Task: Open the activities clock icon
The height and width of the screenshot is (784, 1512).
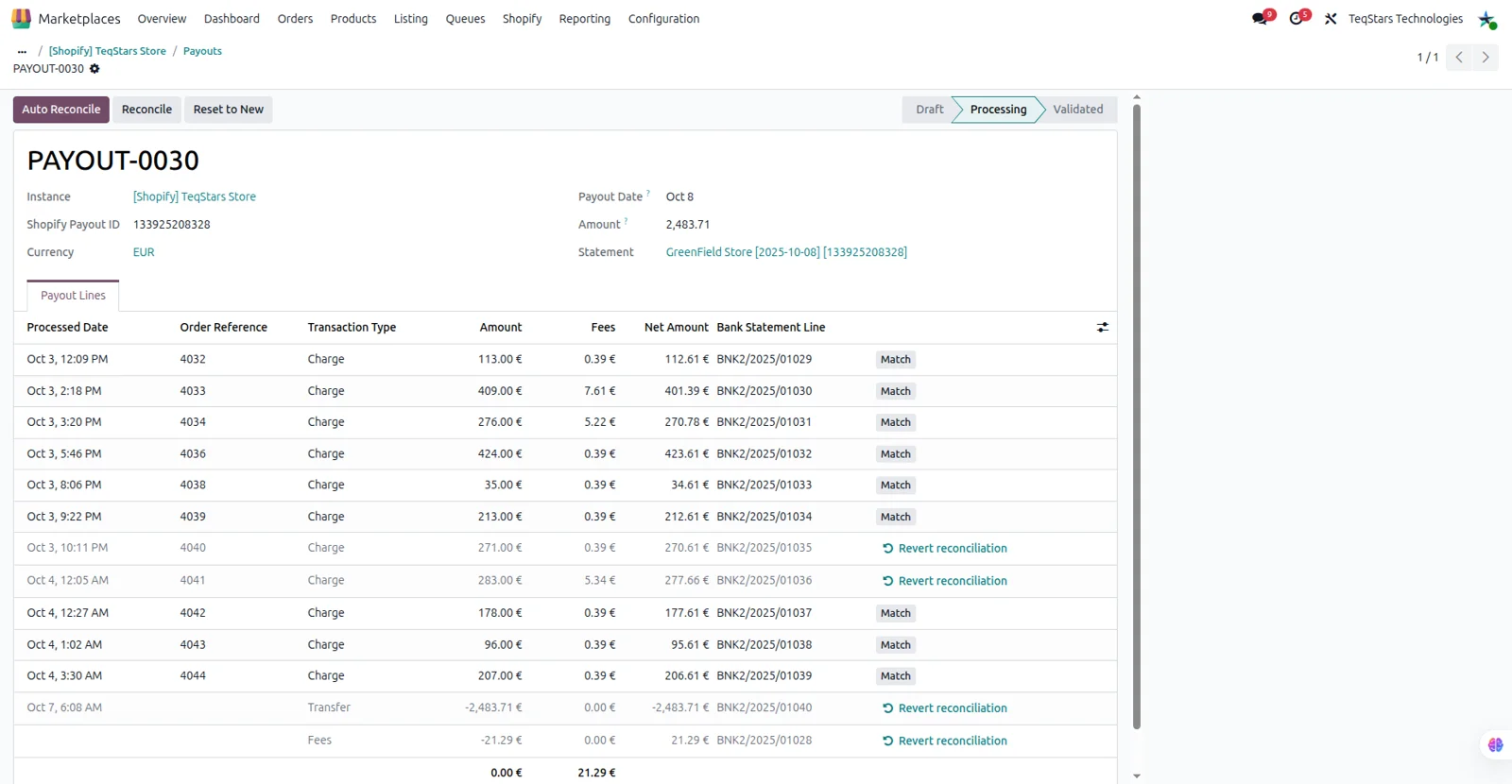Action: [x=1297, y=19]
